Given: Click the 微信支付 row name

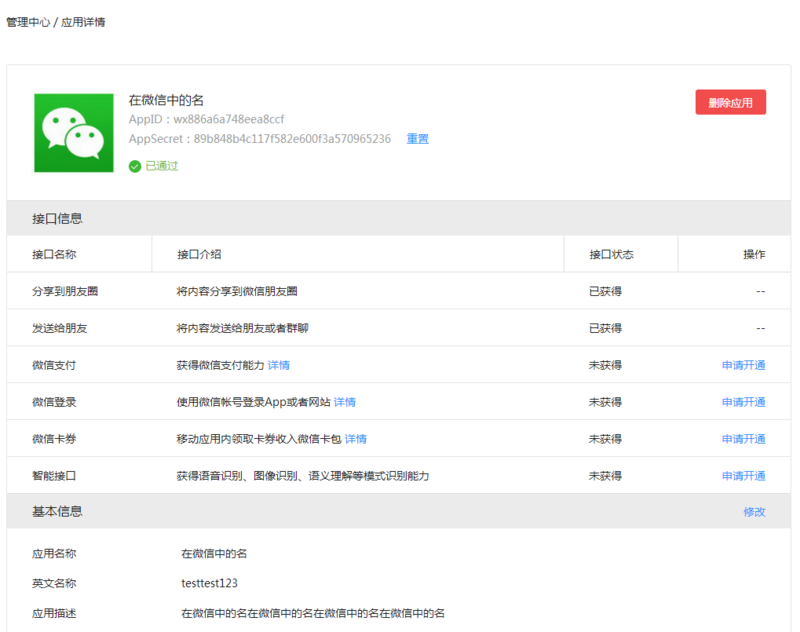Looking at the screenshot, I should click(x=54, y=365).
